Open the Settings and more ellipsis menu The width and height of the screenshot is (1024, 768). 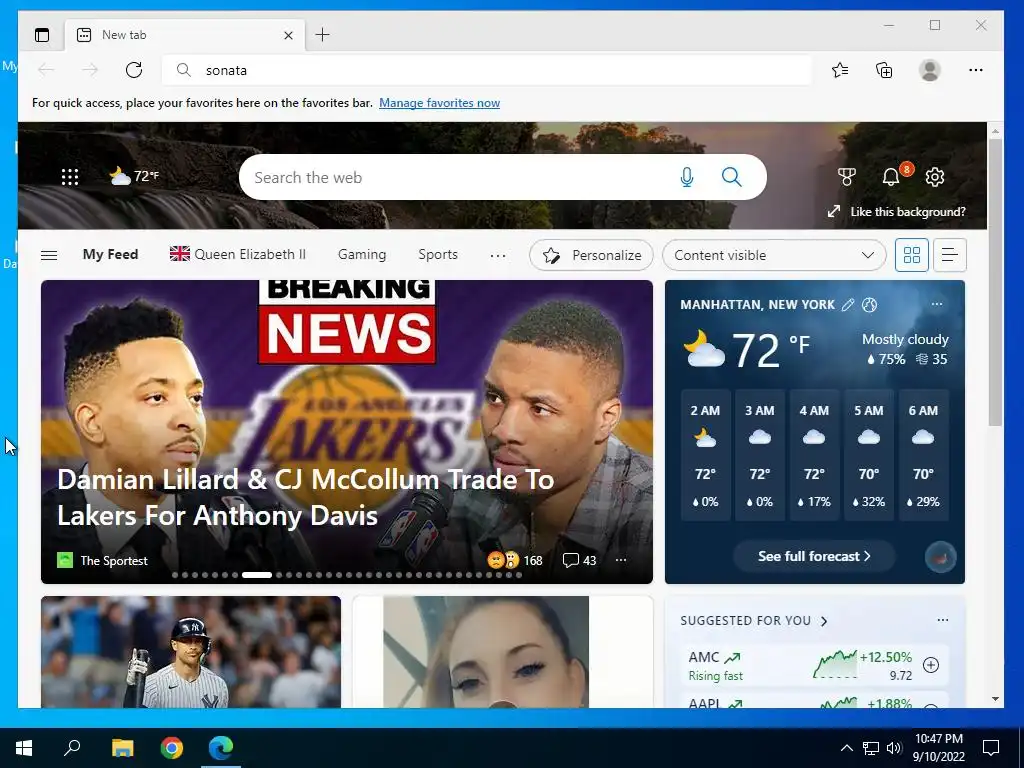tap(976, 70)
